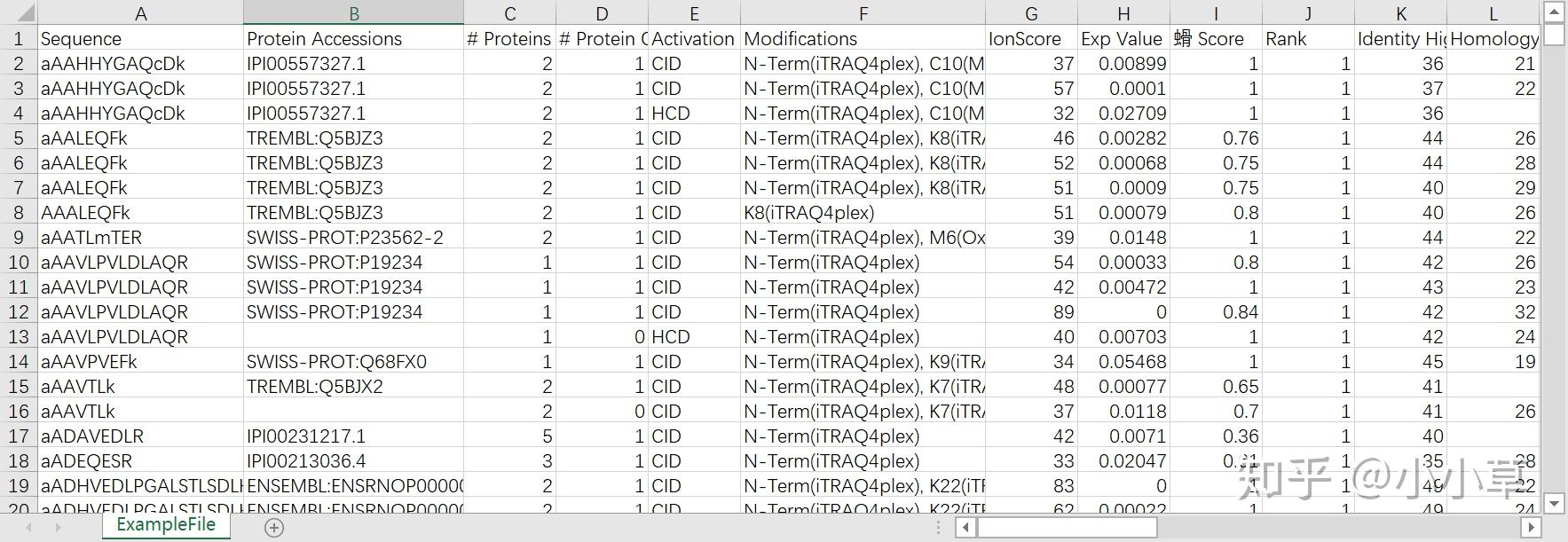Click the Select All corner triangle
The width and height of the screenshot is (1568, 542).
pos(20,13)
